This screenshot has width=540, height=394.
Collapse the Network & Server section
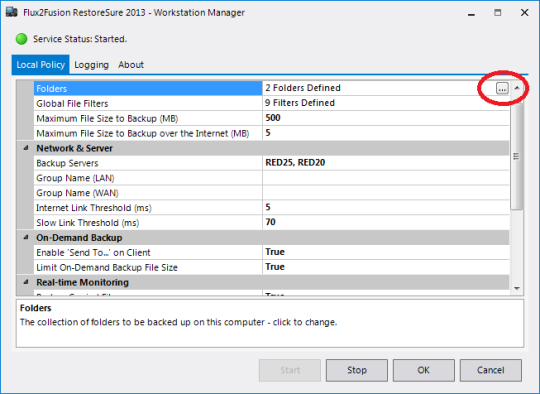coord(26,148)
